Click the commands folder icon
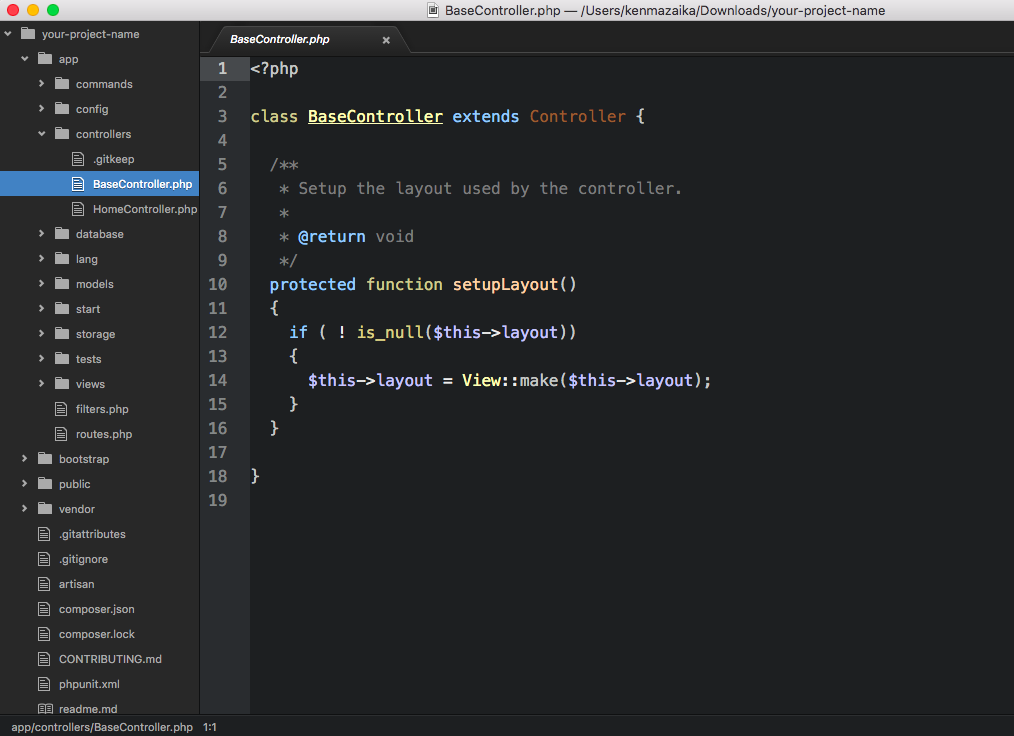 [x=62, y=83]
